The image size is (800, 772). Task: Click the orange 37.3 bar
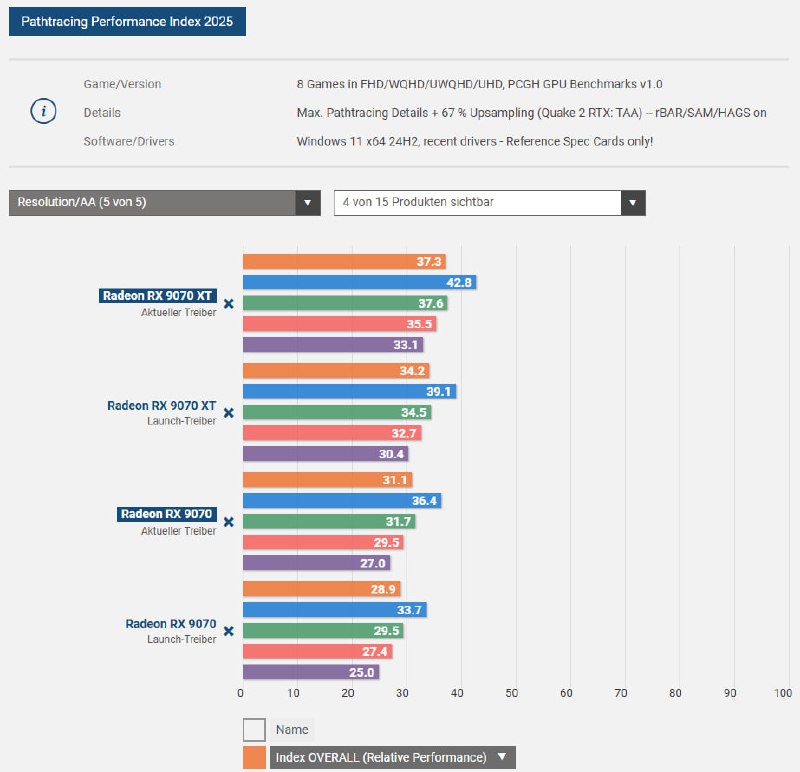pyautogui.click(x=344, y=262)
